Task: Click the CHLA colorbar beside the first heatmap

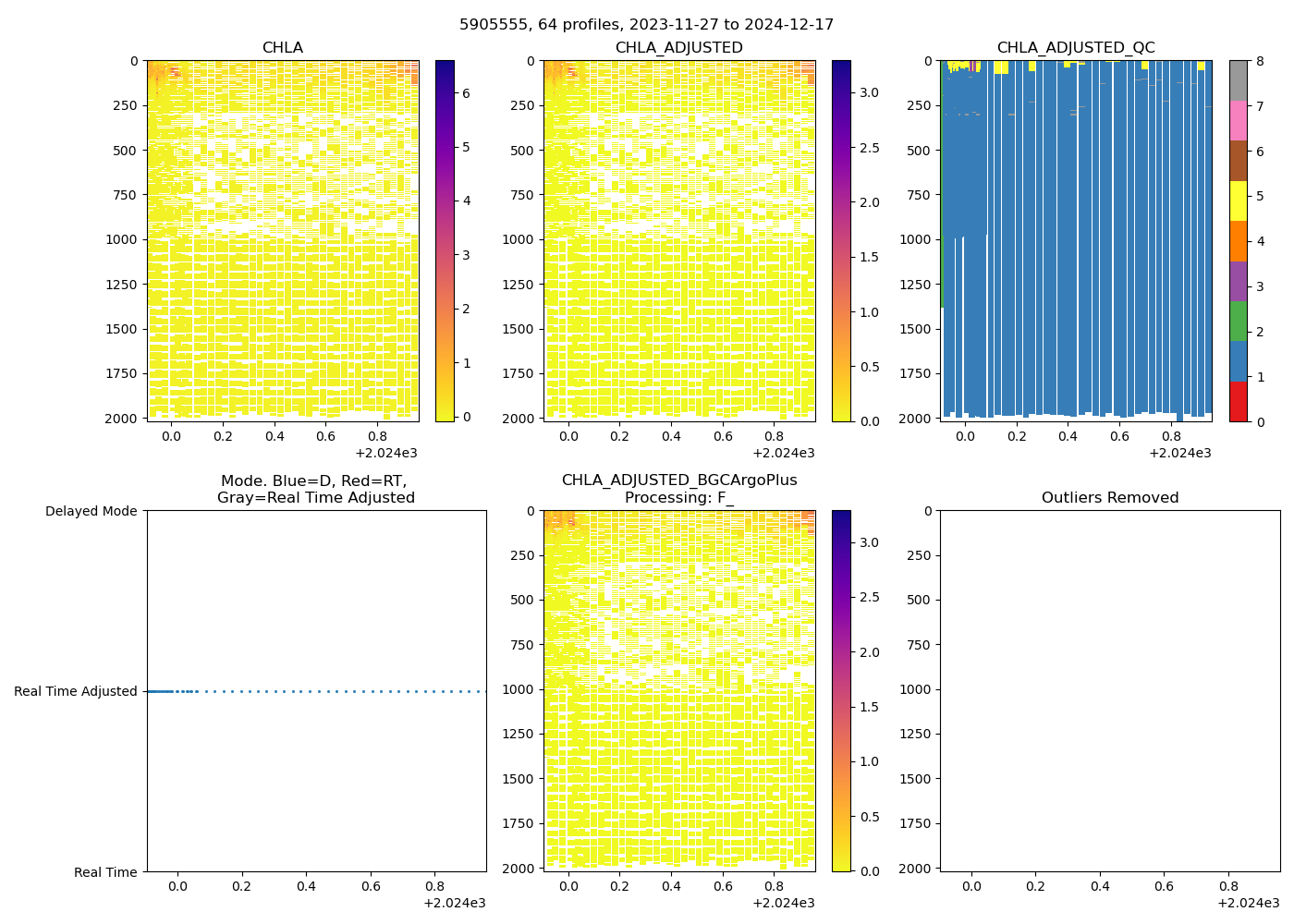Action: pyautogui.click(x=444, y=240)
